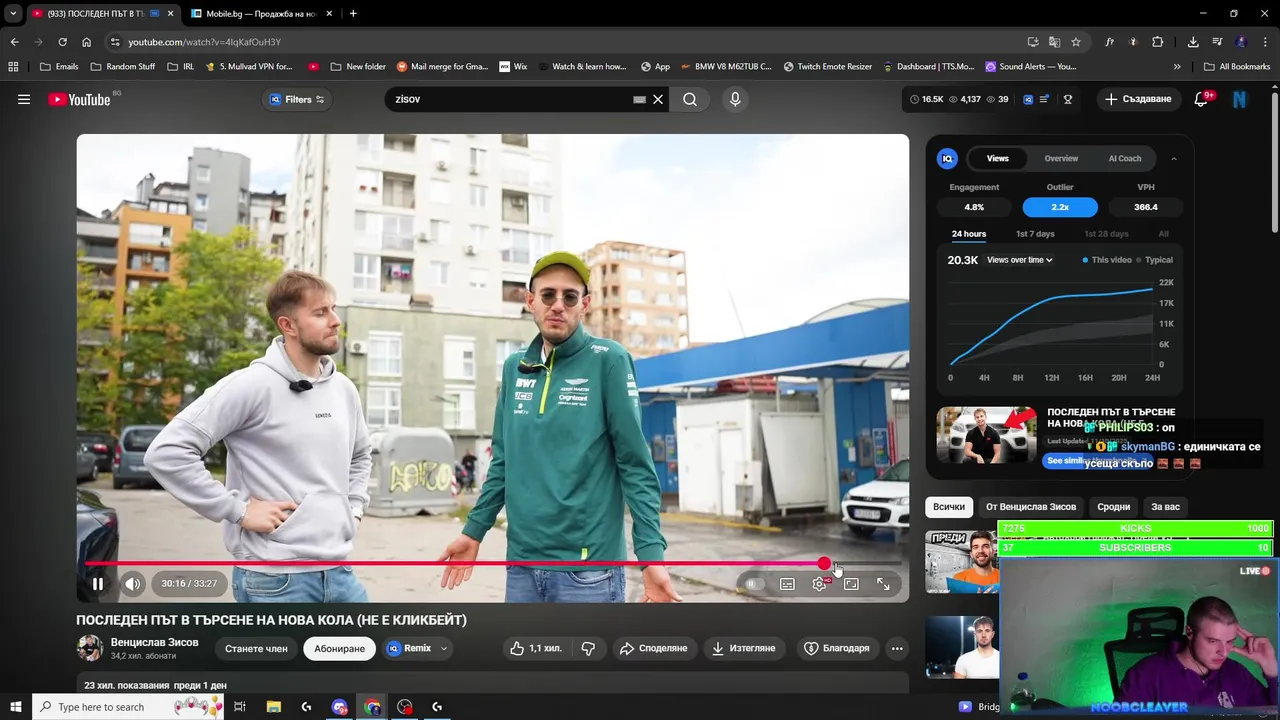Open the All Bookmarks folder
Screen dimensions: 1280x720
[x=1237, y=67]
